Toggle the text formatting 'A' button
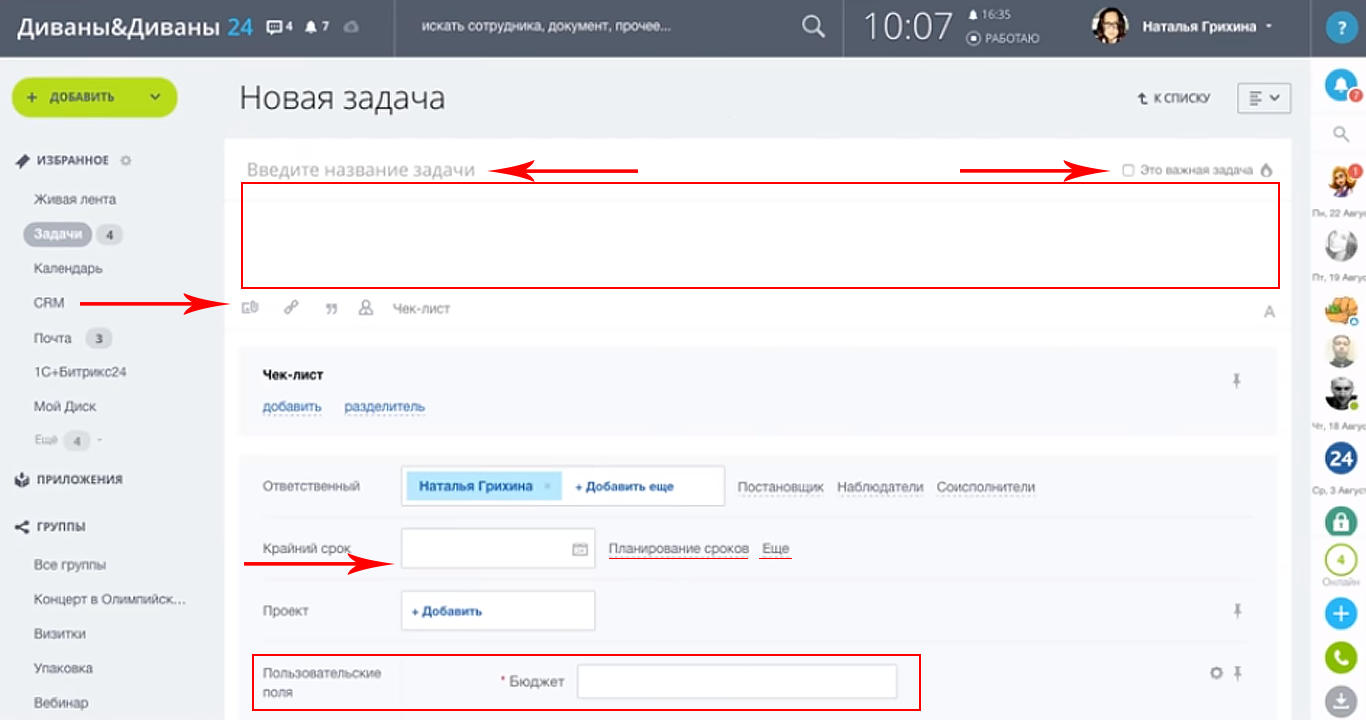Screen dimensions: 1366x720 [x=1269, y=312]
